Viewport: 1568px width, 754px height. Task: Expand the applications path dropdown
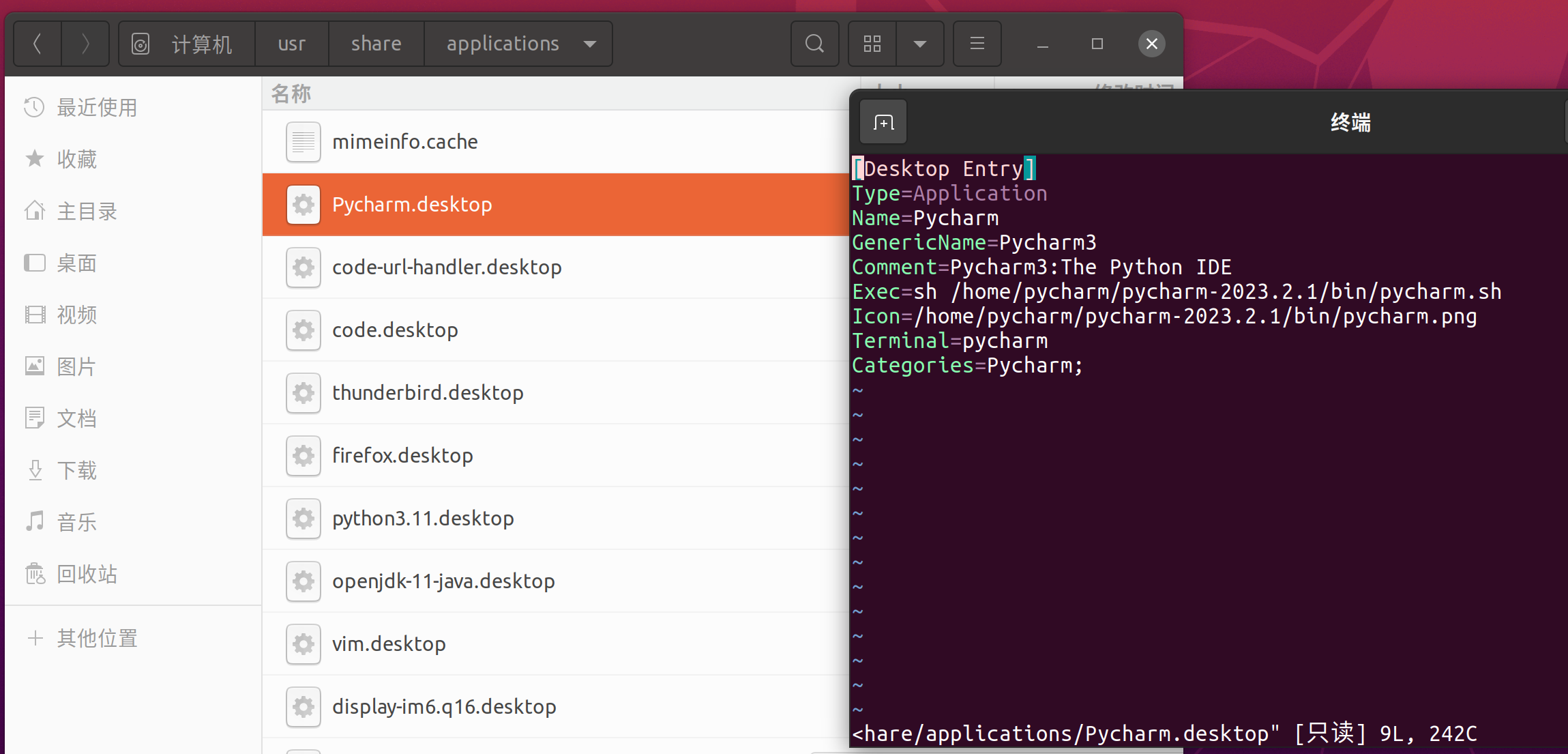(590, 44)
